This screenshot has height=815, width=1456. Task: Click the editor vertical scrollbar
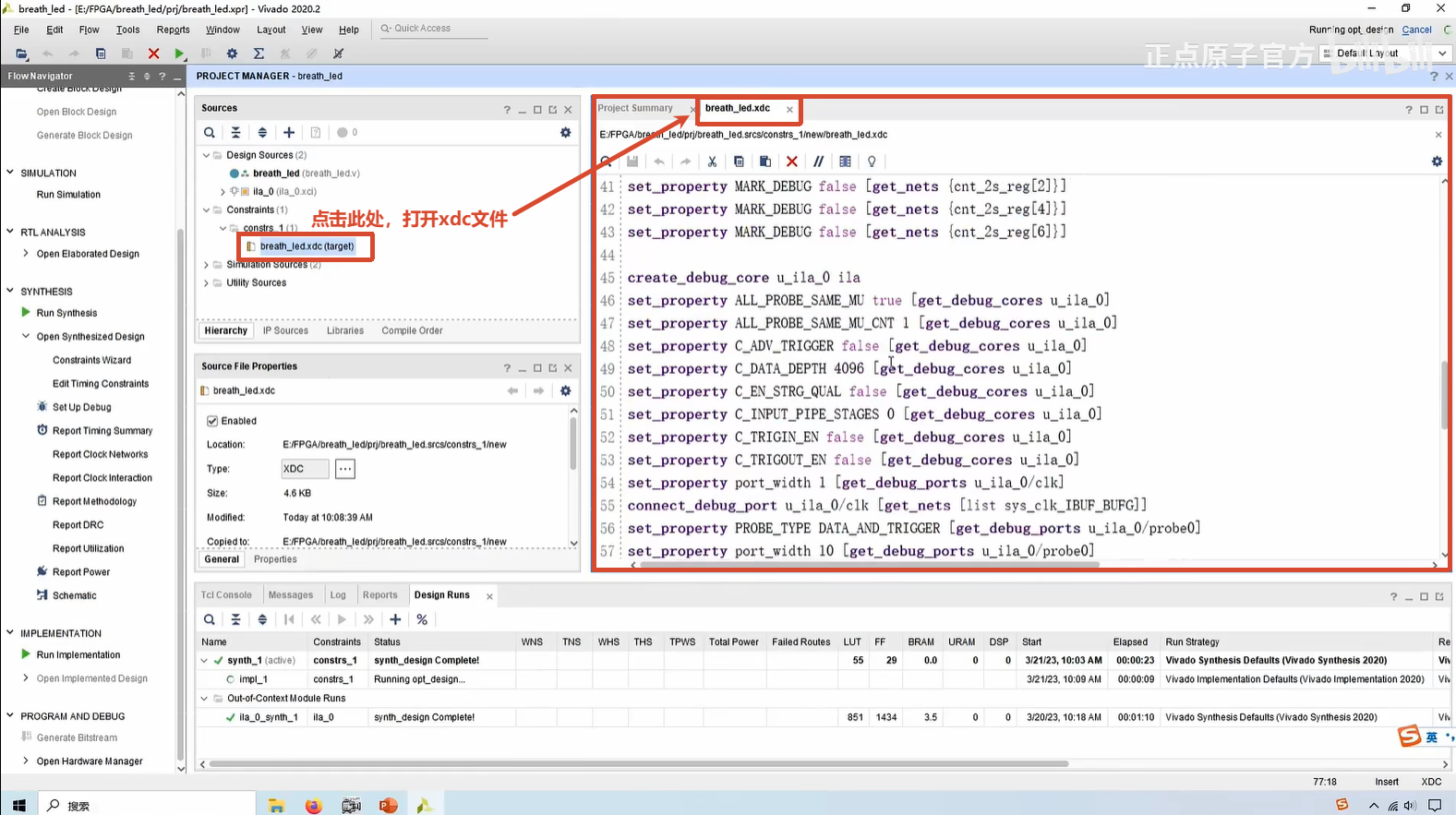tap(1444, 394)
